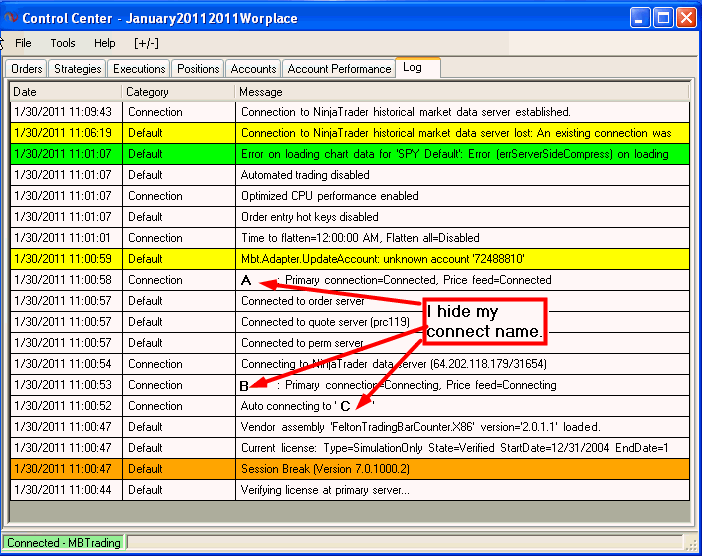Image resolution: width=702 pixels, height=556 pixels.
Task: Select the 'Primary connection=Connected, Price feed=Connected' message
Action: [462, 280]
